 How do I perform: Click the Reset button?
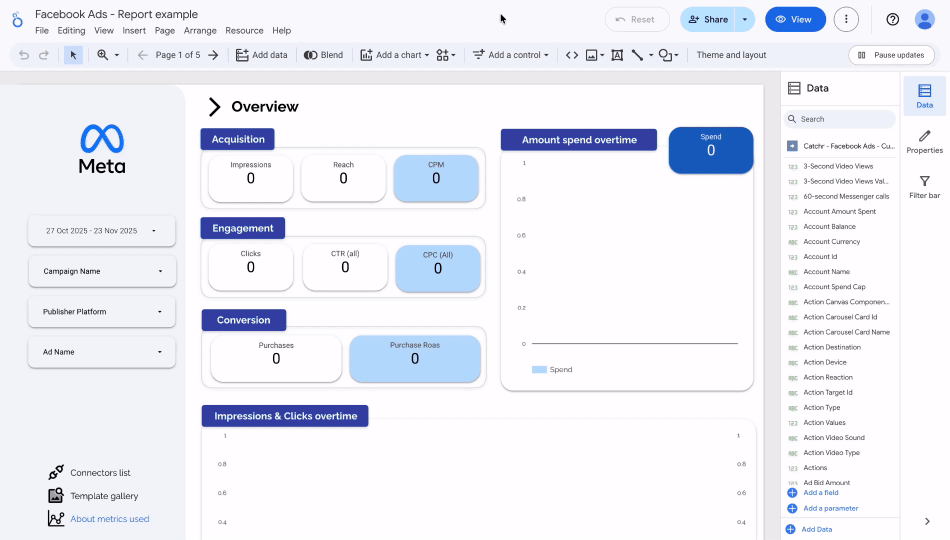tap(637, 19)
